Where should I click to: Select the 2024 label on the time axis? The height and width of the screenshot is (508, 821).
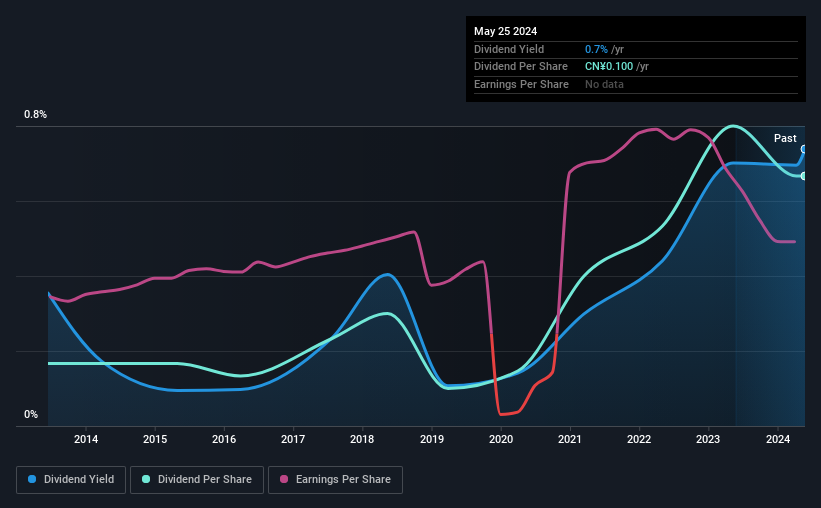click(x=778, y=439)
